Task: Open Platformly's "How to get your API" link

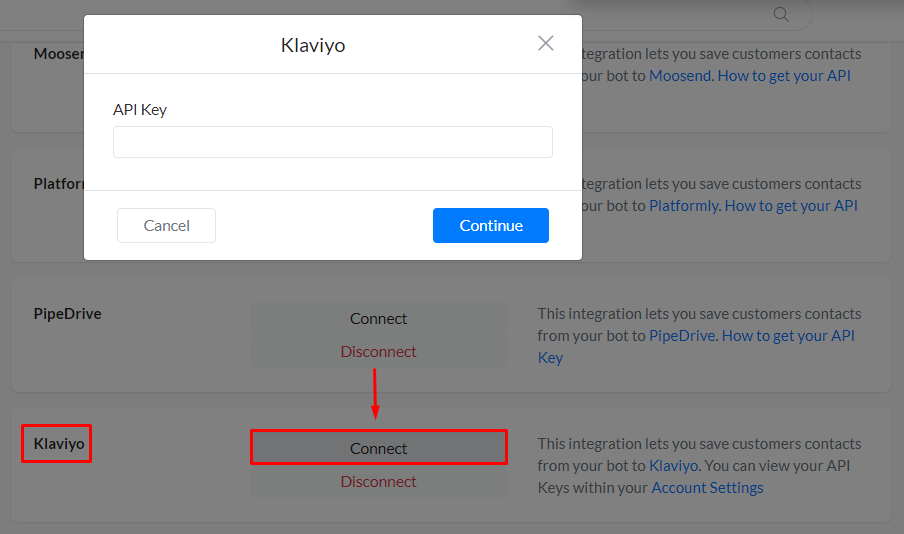Action: pyautogui.click(x=791, y=206)
